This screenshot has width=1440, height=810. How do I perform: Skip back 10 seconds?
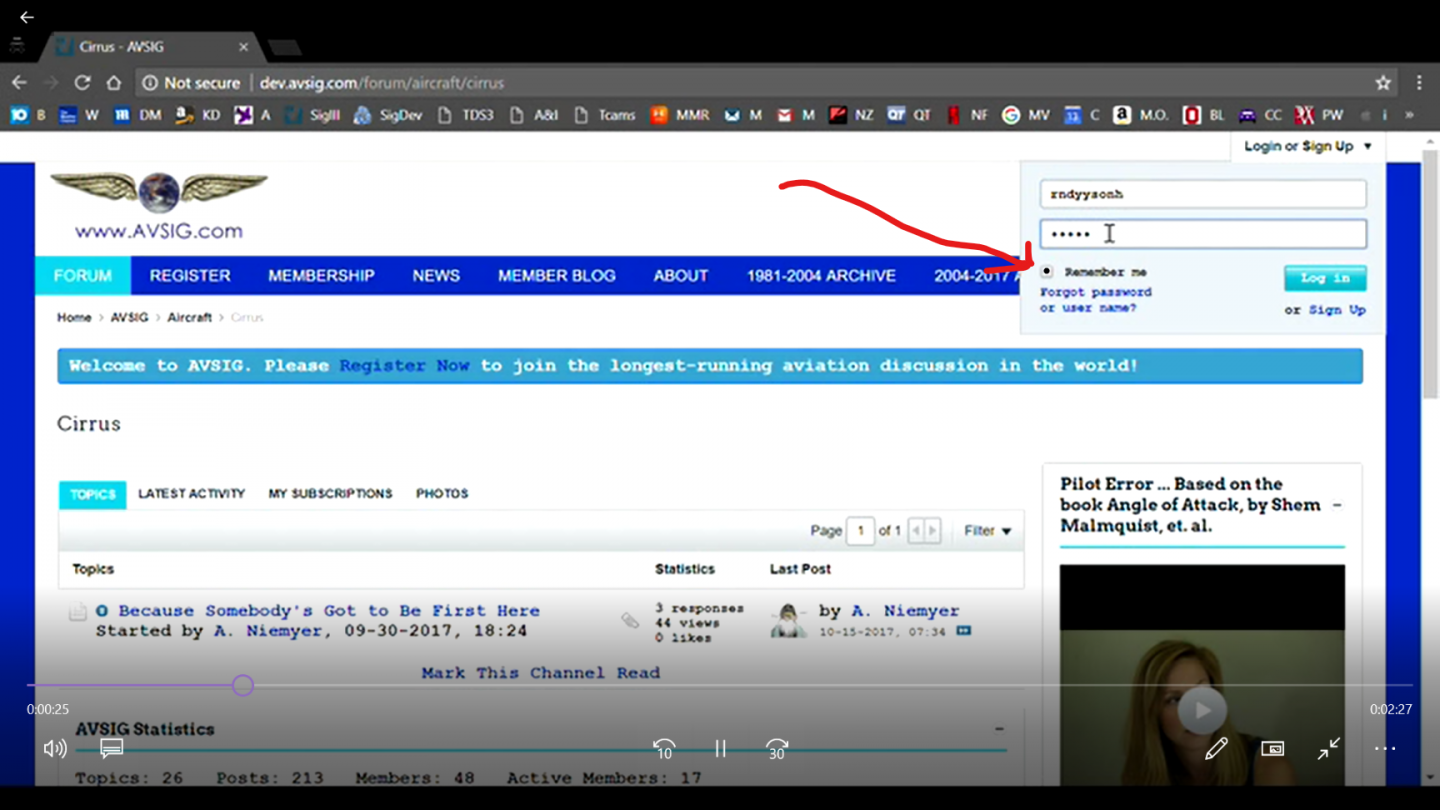(664, 748)
